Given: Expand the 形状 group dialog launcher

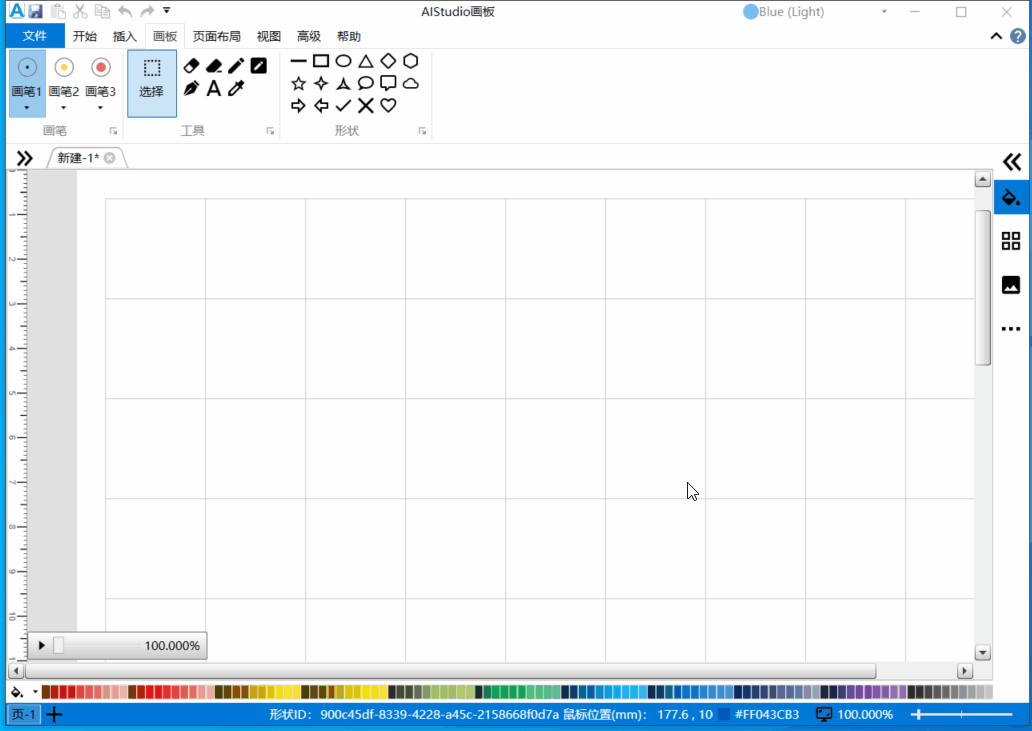Looking at the screenshot, I should (422, 131).
